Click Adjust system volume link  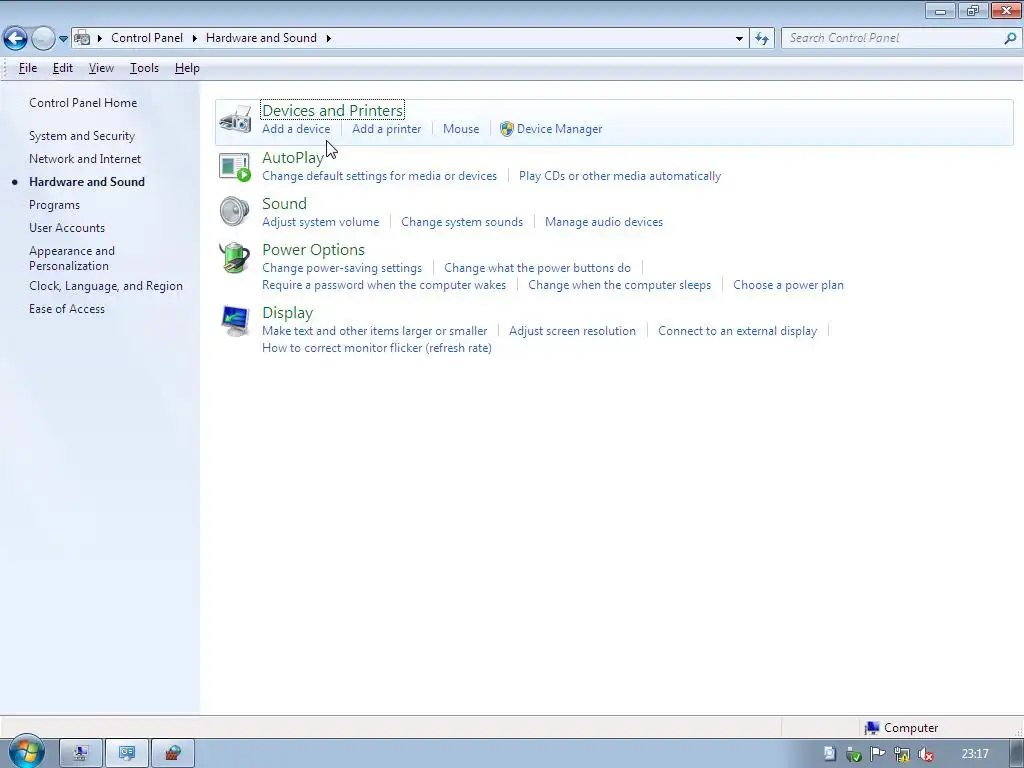click(x=321, y=222)
